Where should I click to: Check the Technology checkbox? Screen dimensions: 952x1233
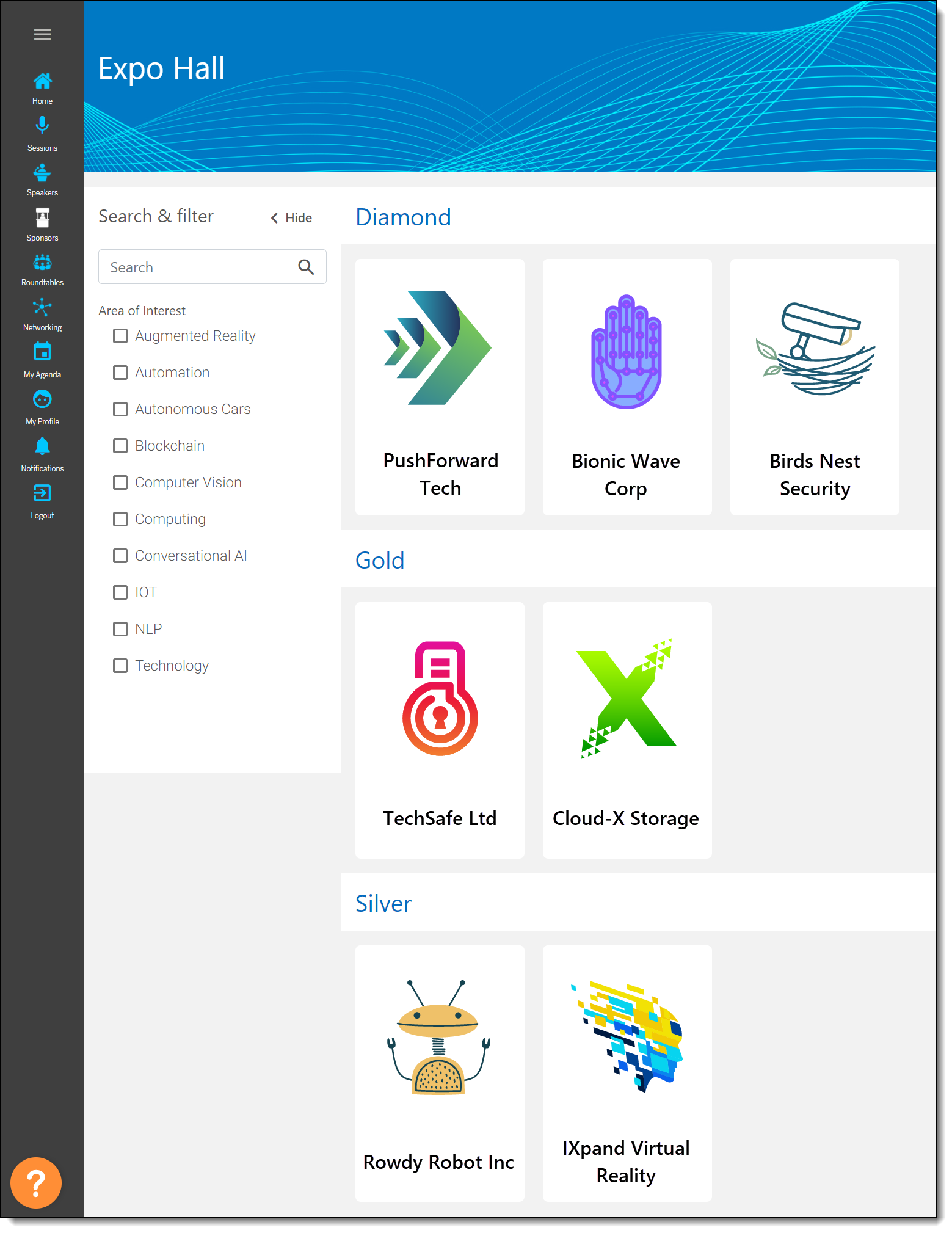tap(120, 666)
